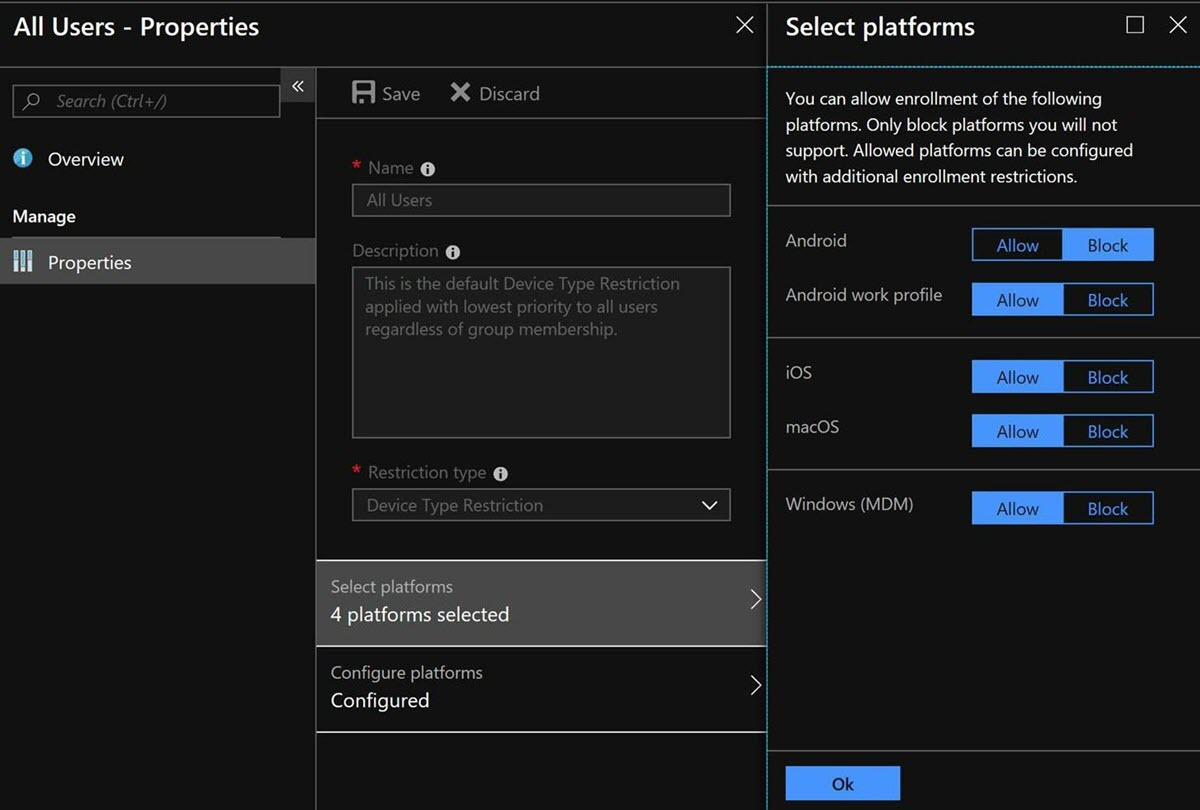Viewport: 1200px width, 810px height.
Task: Click the Overview info icon
Action: pos(23,158)
